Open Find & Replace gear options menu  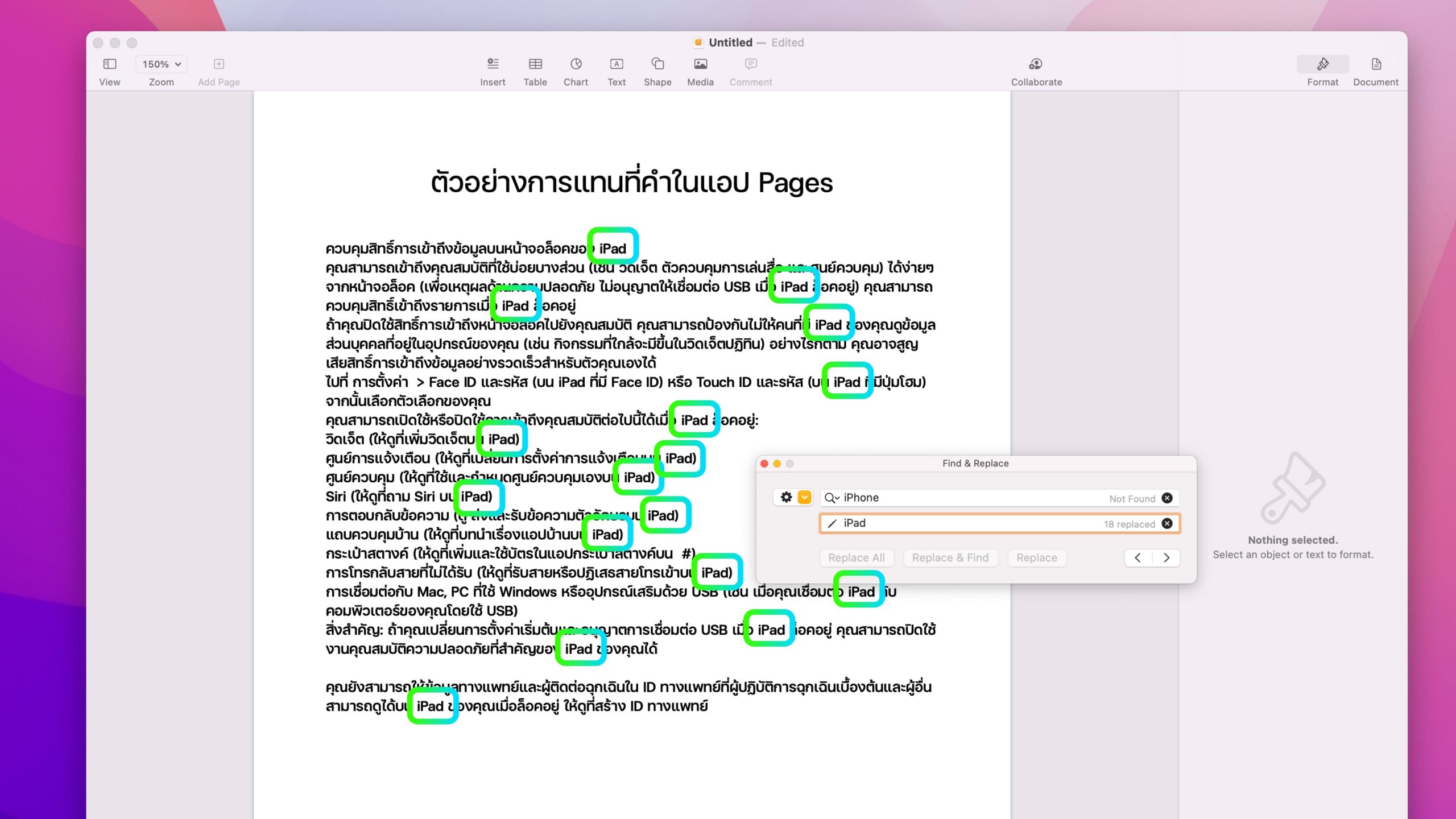coord(786,498)
